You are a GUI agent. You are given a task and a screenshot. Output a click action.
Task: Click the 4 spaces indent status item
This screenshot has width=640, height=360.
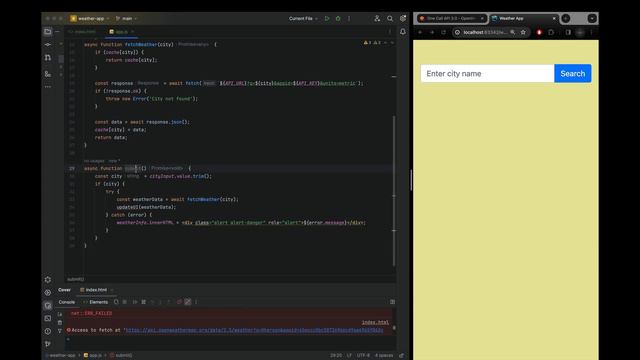[384, 356]
